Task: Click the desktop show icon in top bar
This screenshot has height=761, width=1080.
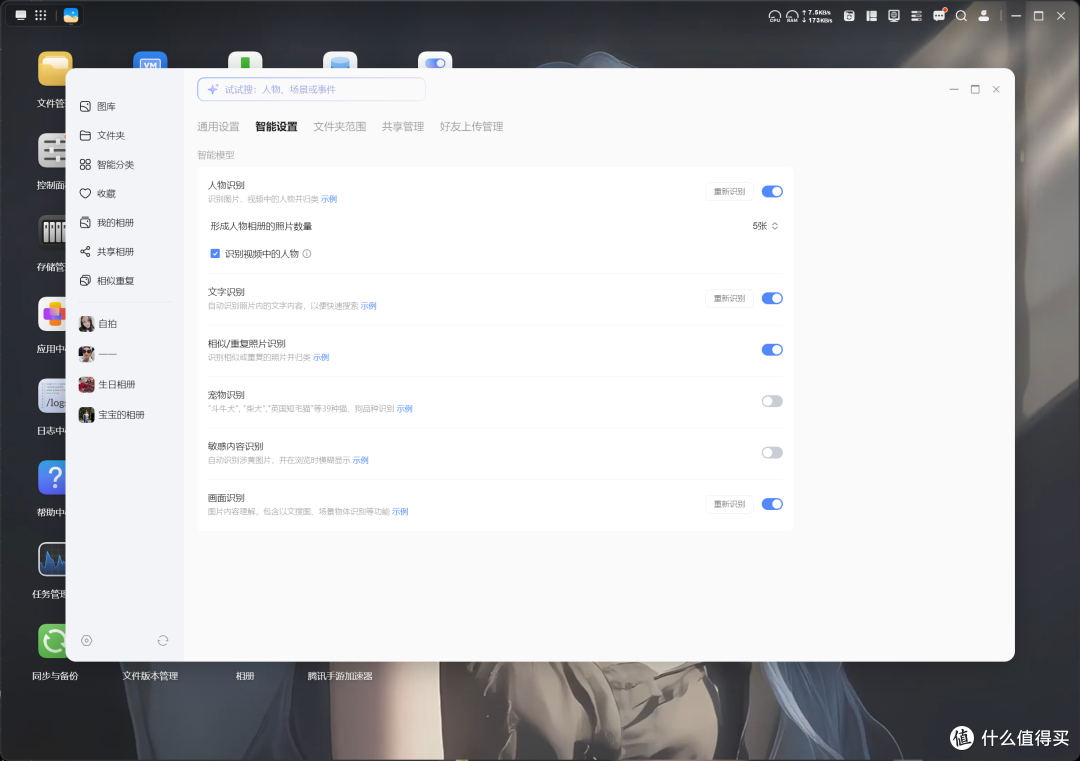Action: (21, 15)
